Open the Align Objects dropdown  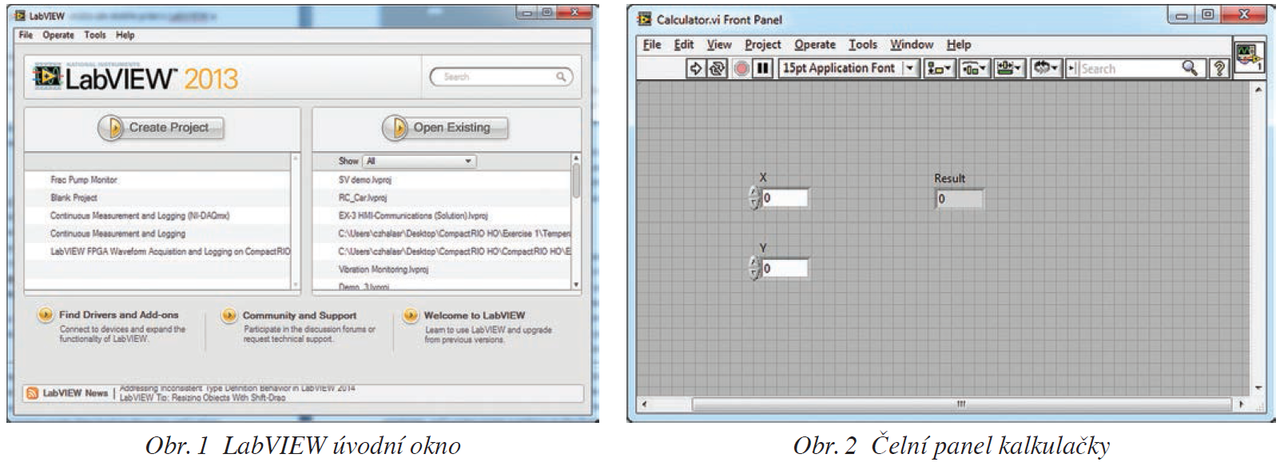940,69
